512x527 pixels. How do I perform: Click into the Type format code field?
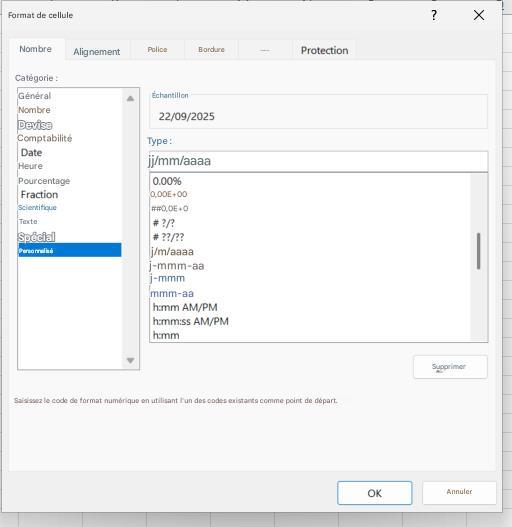click(318, 161)
